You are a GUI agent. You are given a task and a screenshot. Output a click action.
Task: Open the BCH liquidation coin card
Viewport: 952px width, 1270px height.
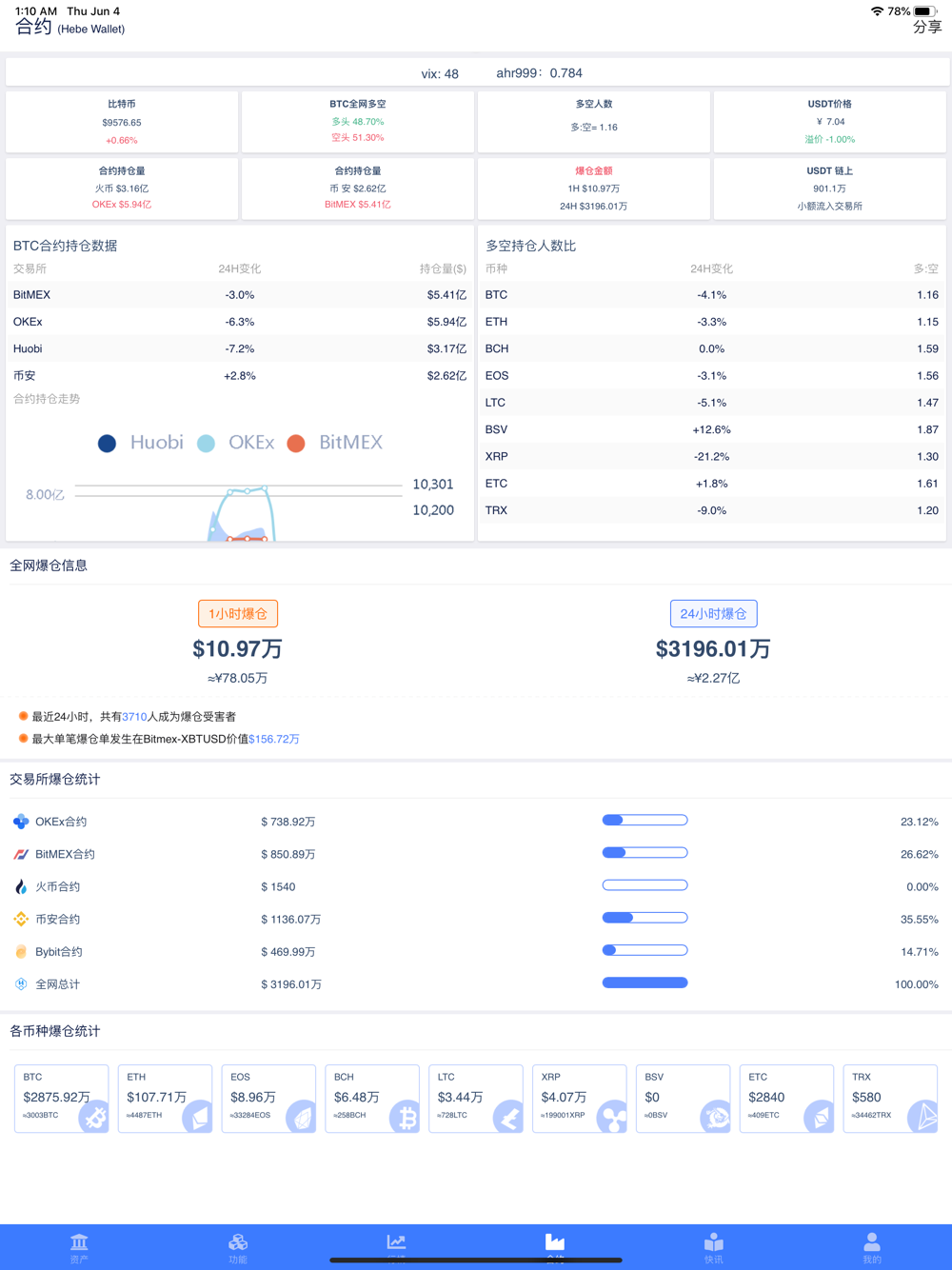(372, 1099)
